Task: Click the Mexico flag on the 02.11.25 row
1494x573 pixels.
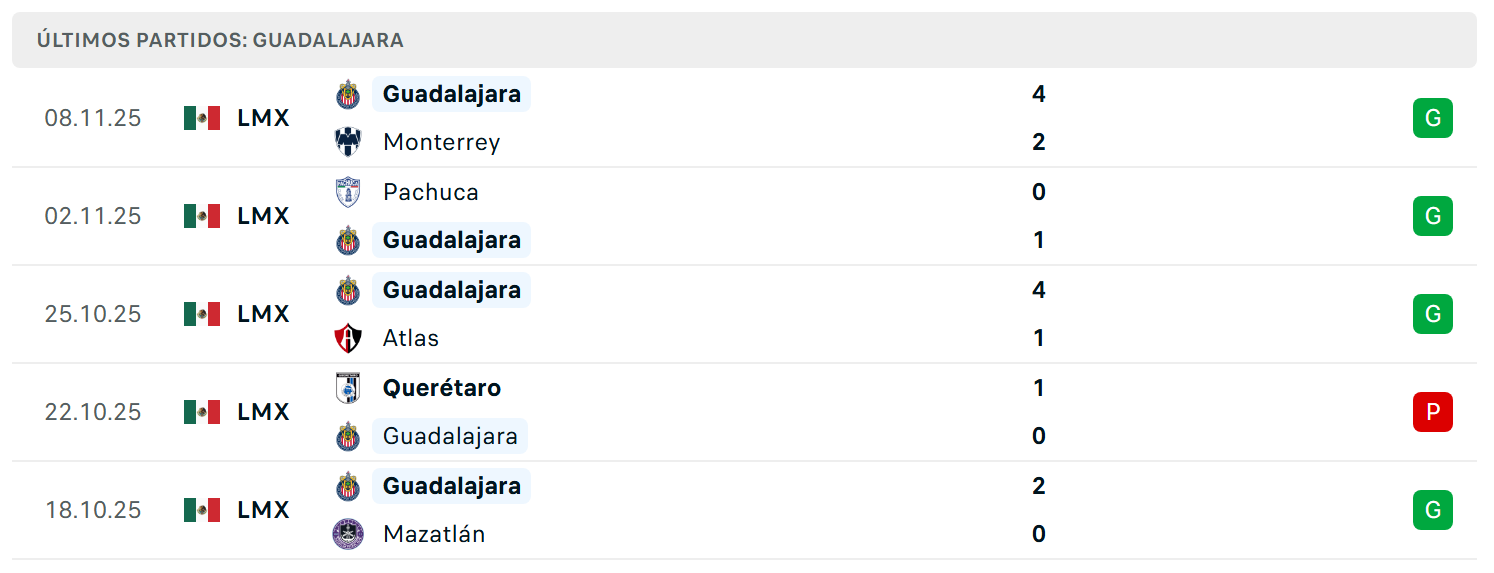Action: [202, 216]
